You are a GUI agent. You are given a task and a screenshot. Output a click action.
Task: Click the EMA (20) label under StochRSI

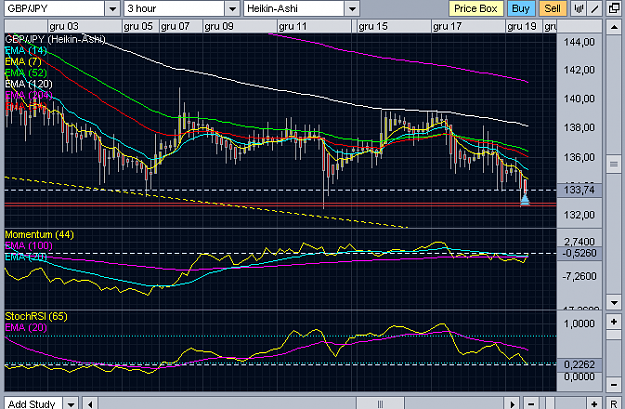(26, 328)
